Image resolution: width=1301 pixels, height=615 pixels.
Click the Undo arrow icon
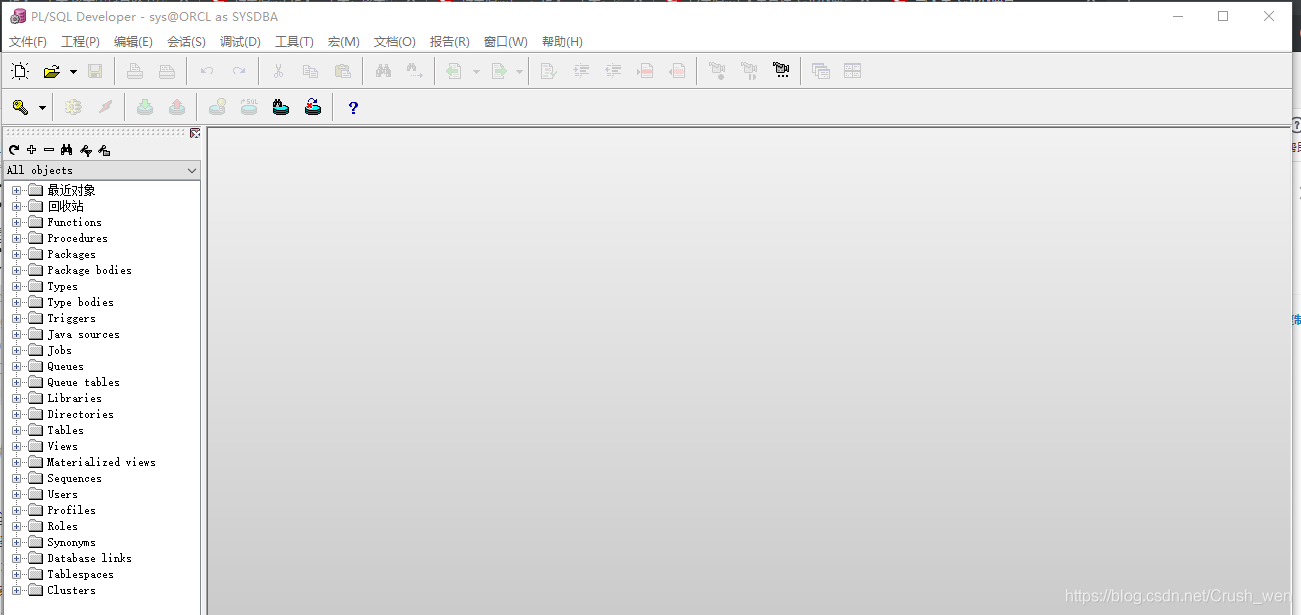pyautogui.click(x=207, y=71)
